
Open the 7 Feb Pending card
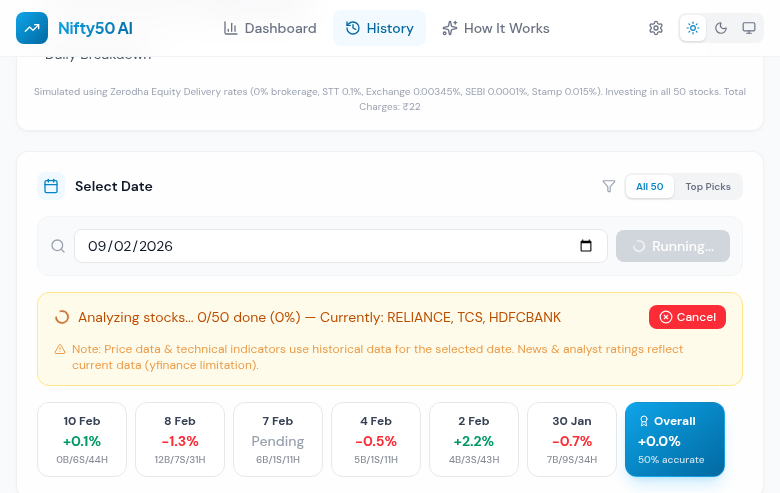click(278, 440)
